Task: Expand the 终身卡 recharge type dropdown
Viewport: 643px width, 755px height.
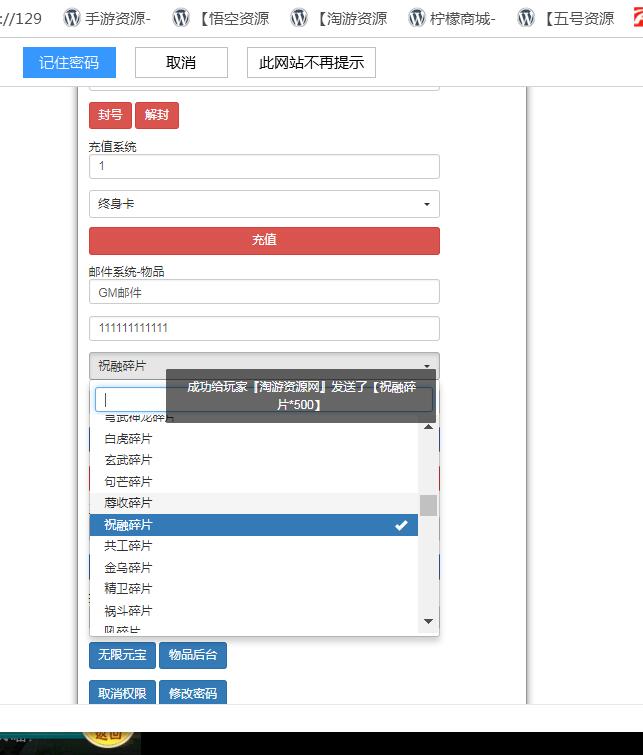Action: click(x=264, y=204)
